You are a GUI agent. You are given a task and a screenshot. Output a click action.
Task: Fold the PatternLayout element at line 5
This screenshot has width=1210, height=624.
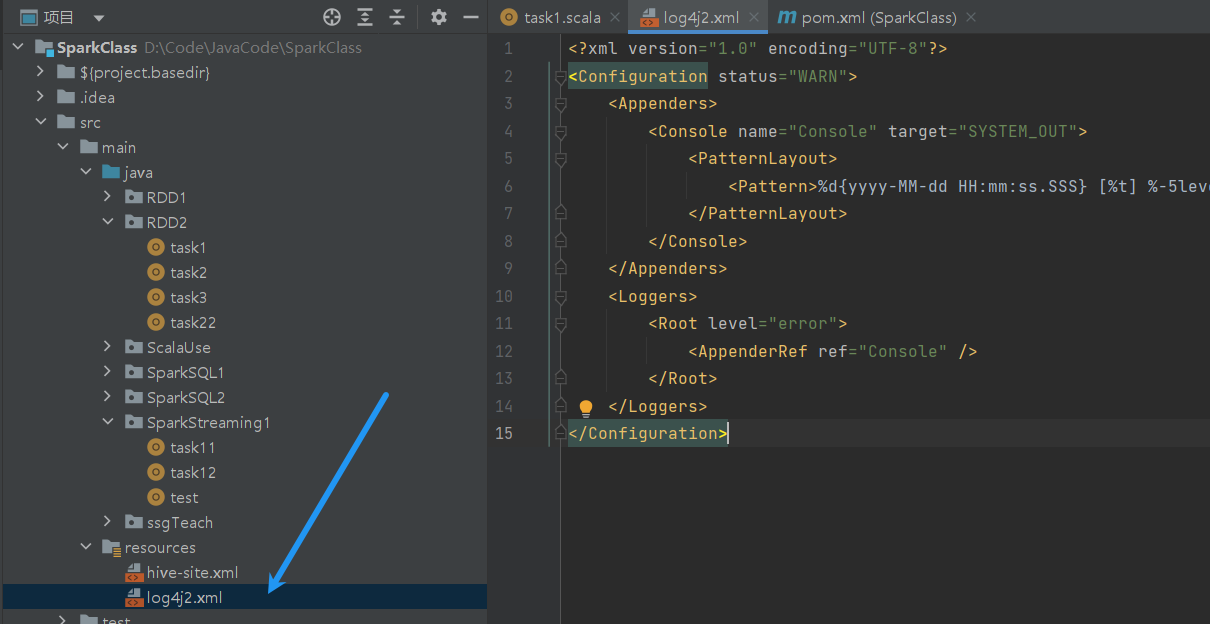pos(560,159)
